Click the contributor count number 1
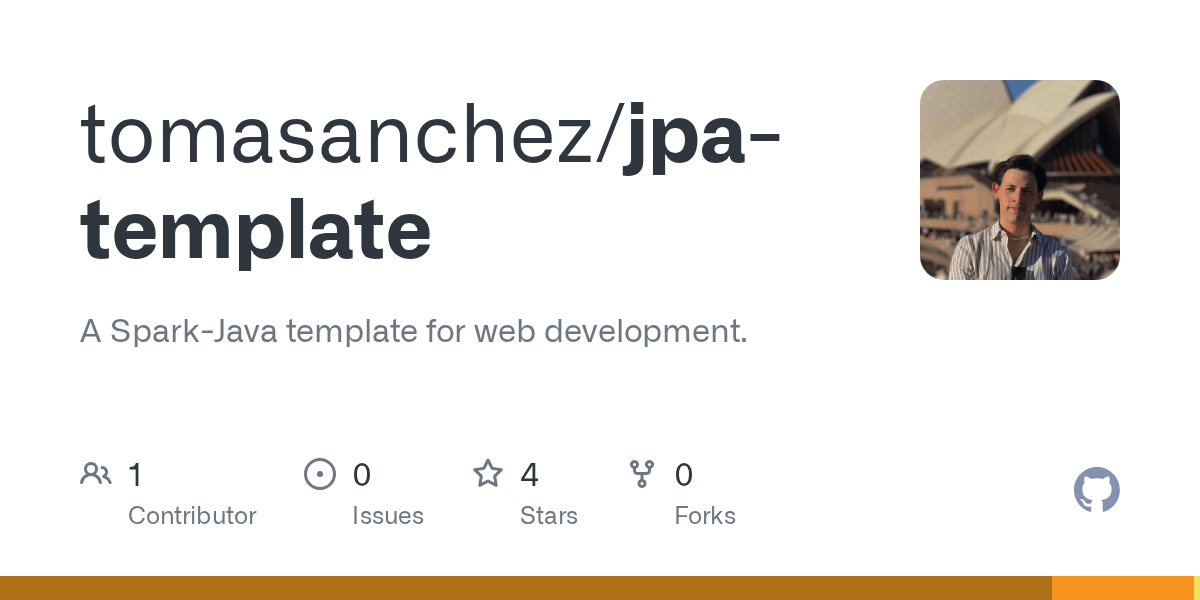1200x600 pixels. pos(135,474)
